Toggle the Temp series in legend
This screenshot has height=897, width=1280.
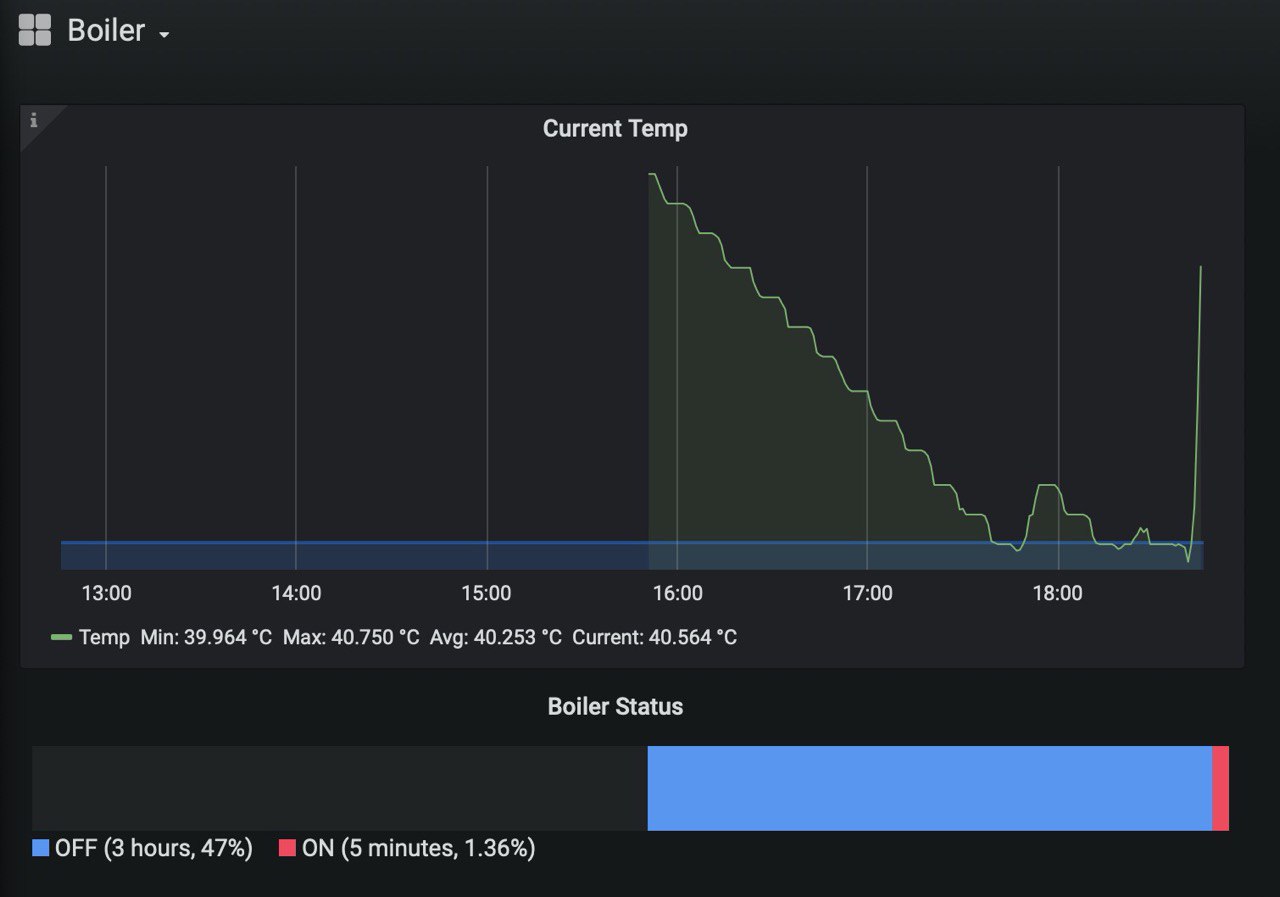(x=104, y=637)
